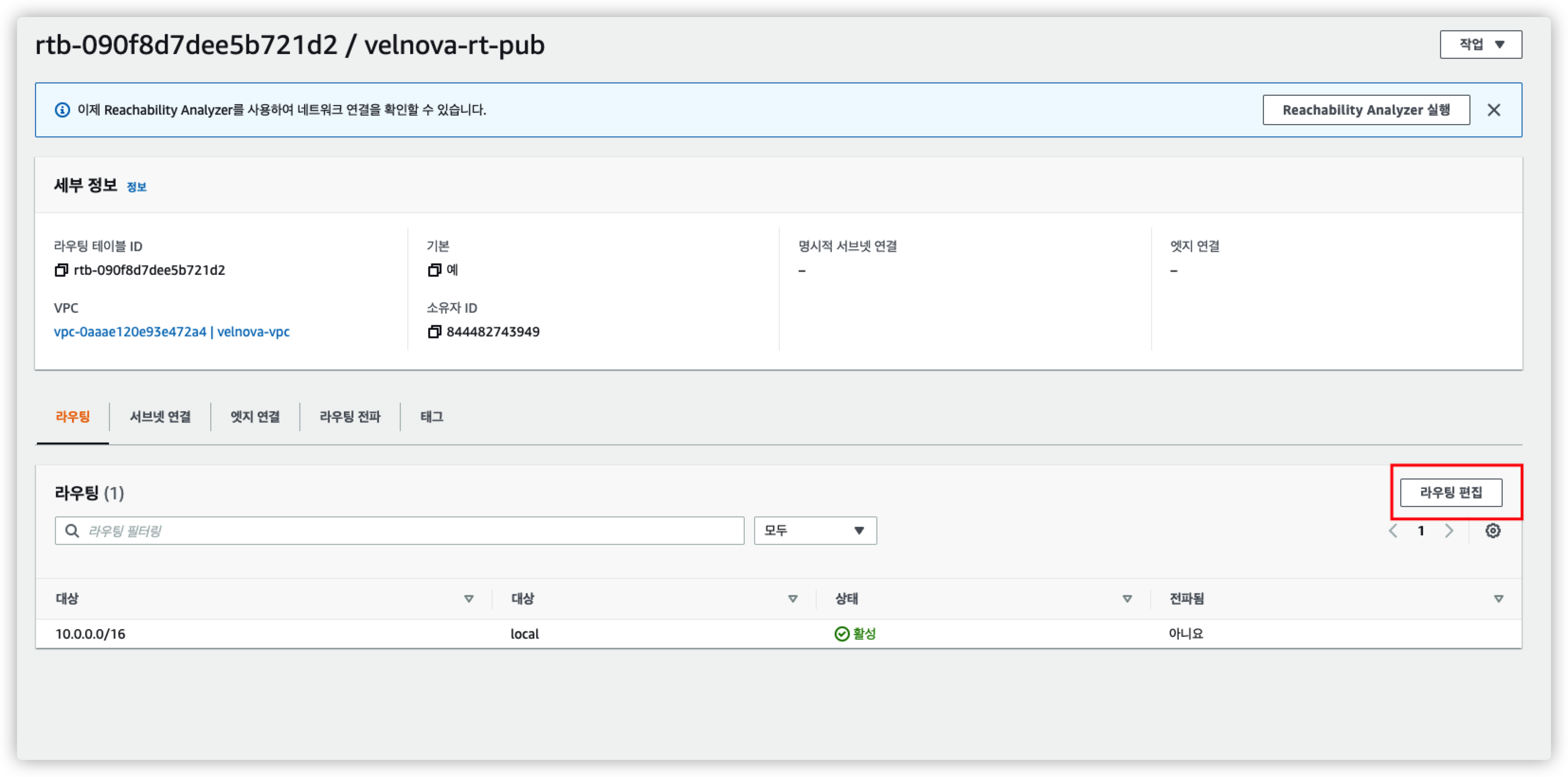Dismiss the Reachability Analyzer info banner
The image size is (1568, 777).
point(1494,109)
